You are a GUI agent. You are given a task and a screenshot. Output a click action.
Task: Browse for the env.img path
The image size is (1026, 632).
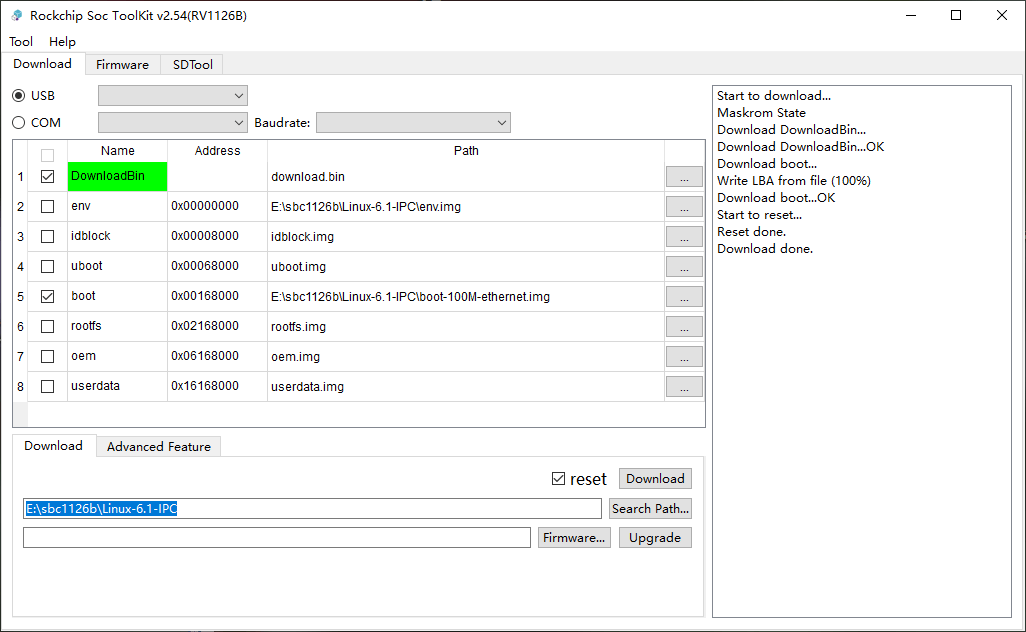[x=684, y=207]
